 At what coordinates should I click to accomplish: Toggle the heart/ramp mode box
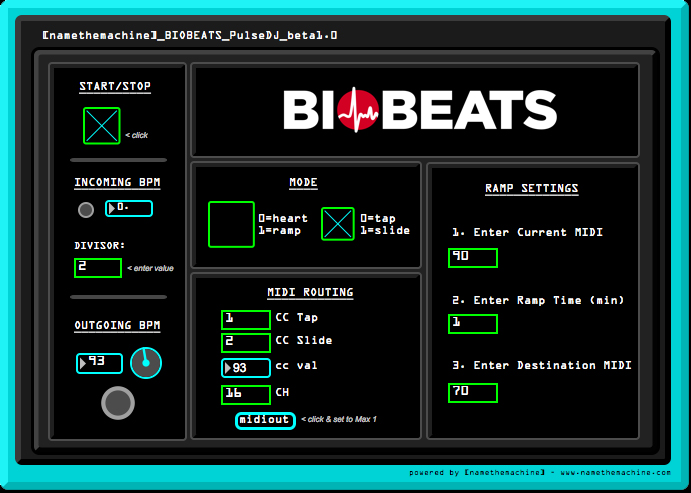pyautogui.click(x=231, y=224)
